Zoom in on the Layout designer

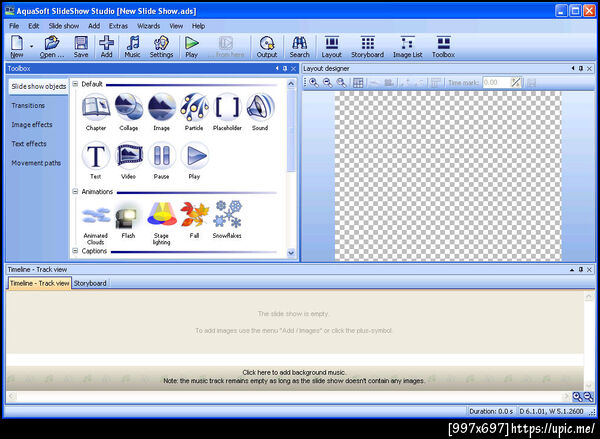click(x=314, y=82)
